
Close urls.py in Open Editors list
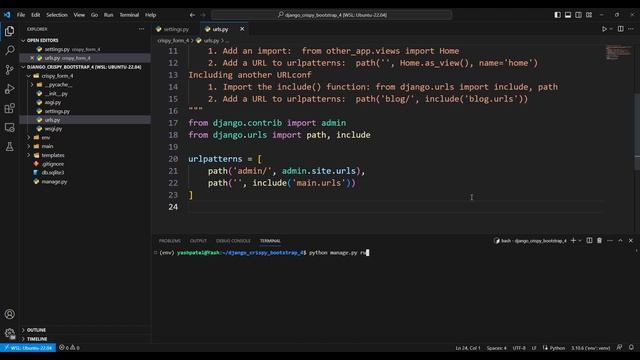(x=32, y=58)
